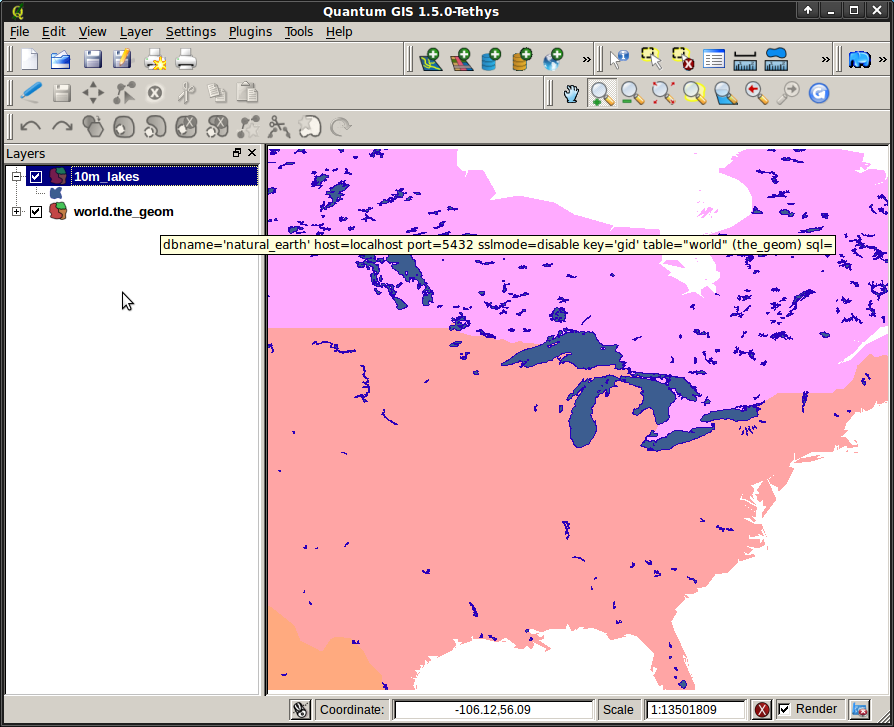Undock the Layers panel
894x727 pixels.
[x=237, y=153]
